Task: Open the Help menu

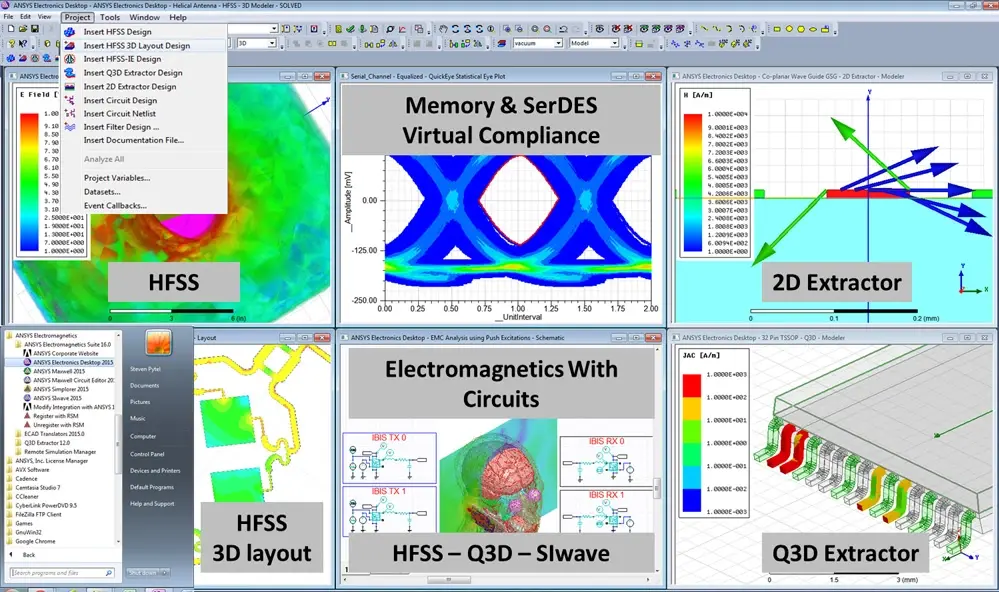Action: tap(178, 17)
